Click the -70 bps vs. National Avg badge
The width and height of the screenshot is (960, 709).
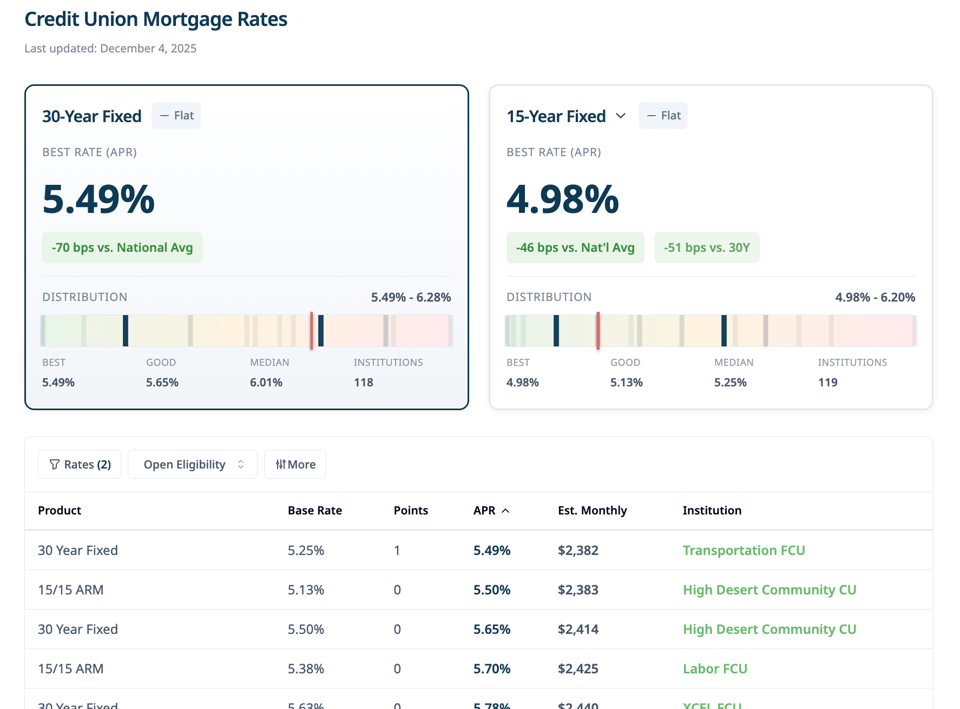click(122, 248)
